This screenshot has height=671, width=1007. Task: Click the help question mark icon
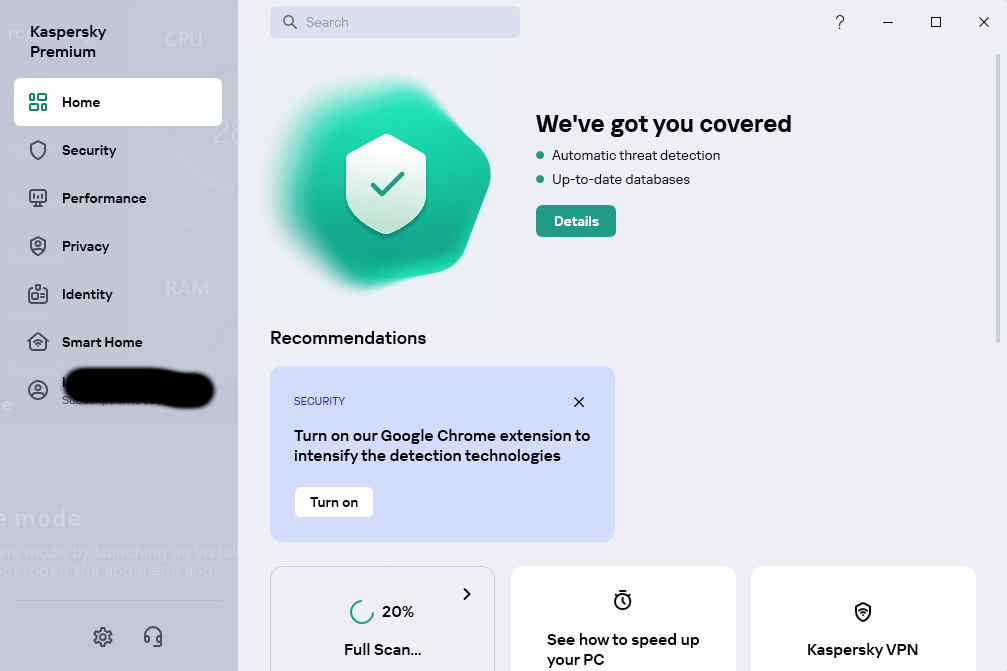point(839,22)
